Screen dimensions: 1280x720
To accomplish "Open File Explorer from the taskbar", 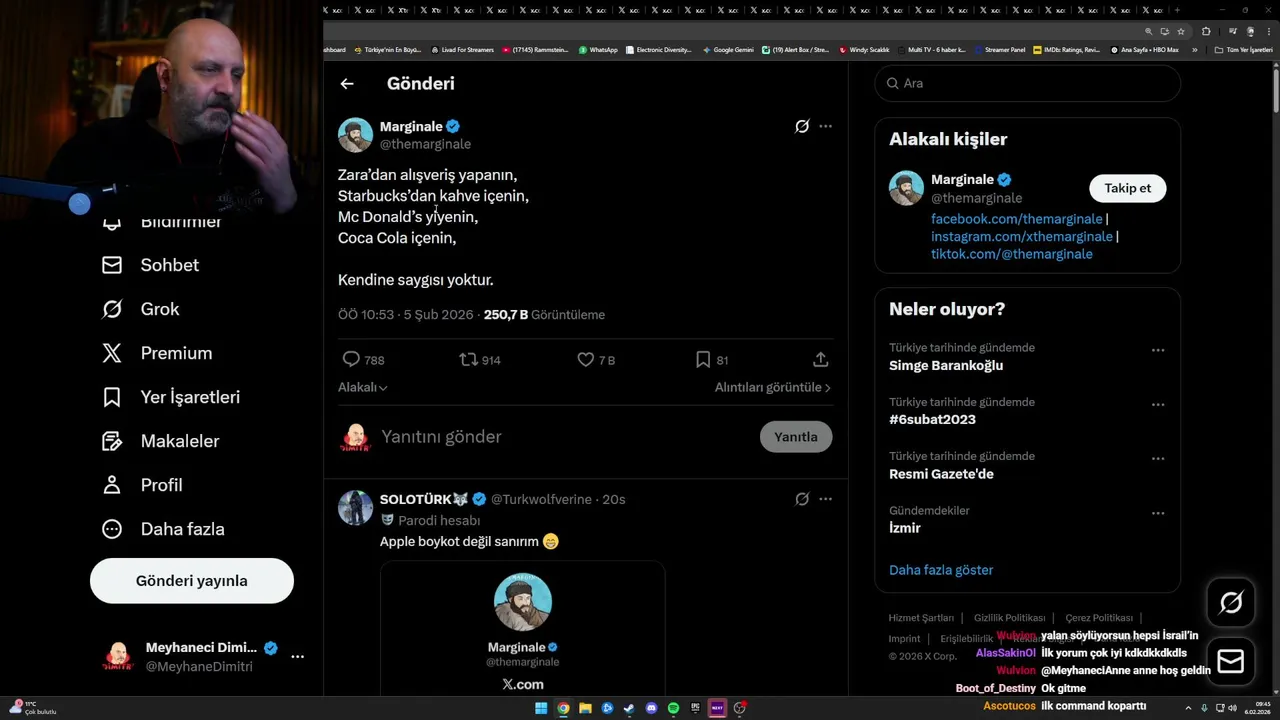I will point(585,708).
